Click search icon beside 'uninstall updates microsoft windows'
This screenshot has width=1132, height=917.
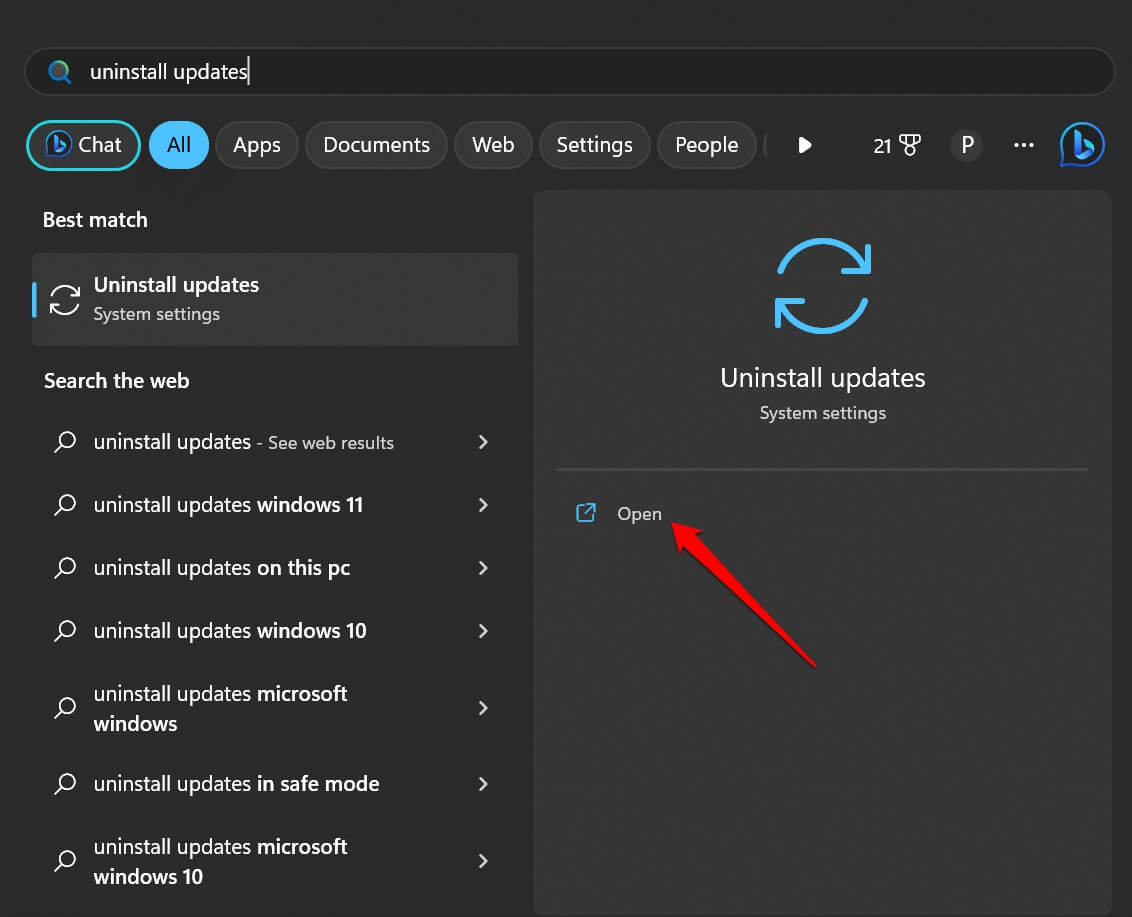coord(65,708)
